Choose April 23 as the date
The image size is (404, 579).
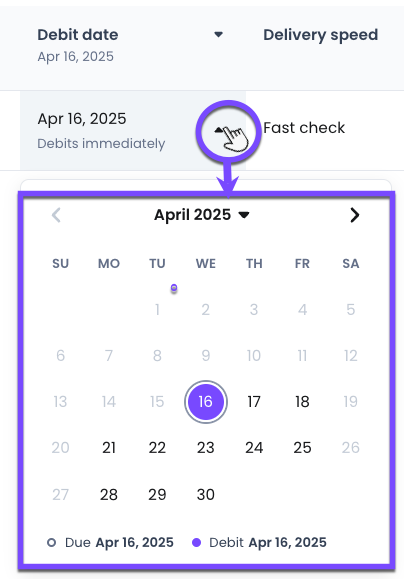coord(206,448)
